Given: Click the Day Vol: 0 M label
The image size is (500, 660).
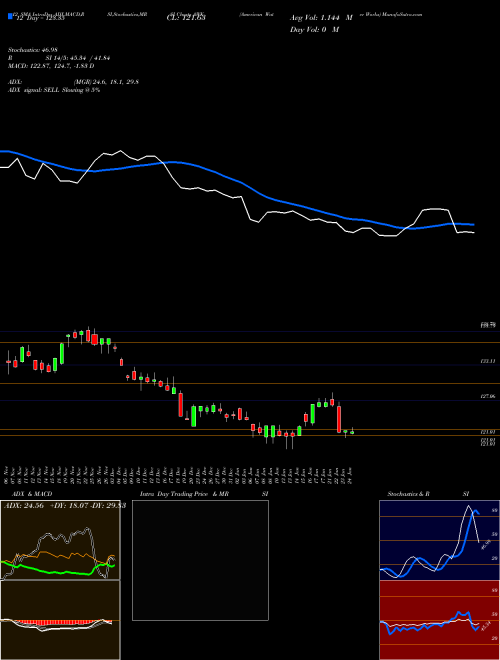Looking at the screenshot, I should 314,29.
